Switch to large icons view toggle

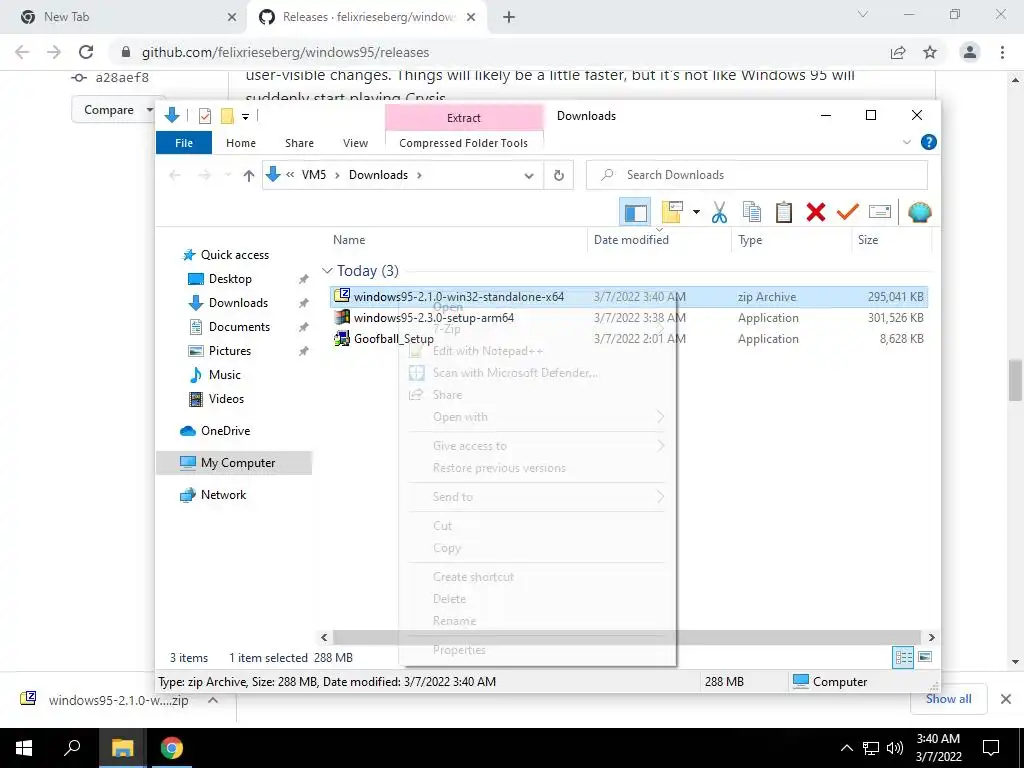925,657
